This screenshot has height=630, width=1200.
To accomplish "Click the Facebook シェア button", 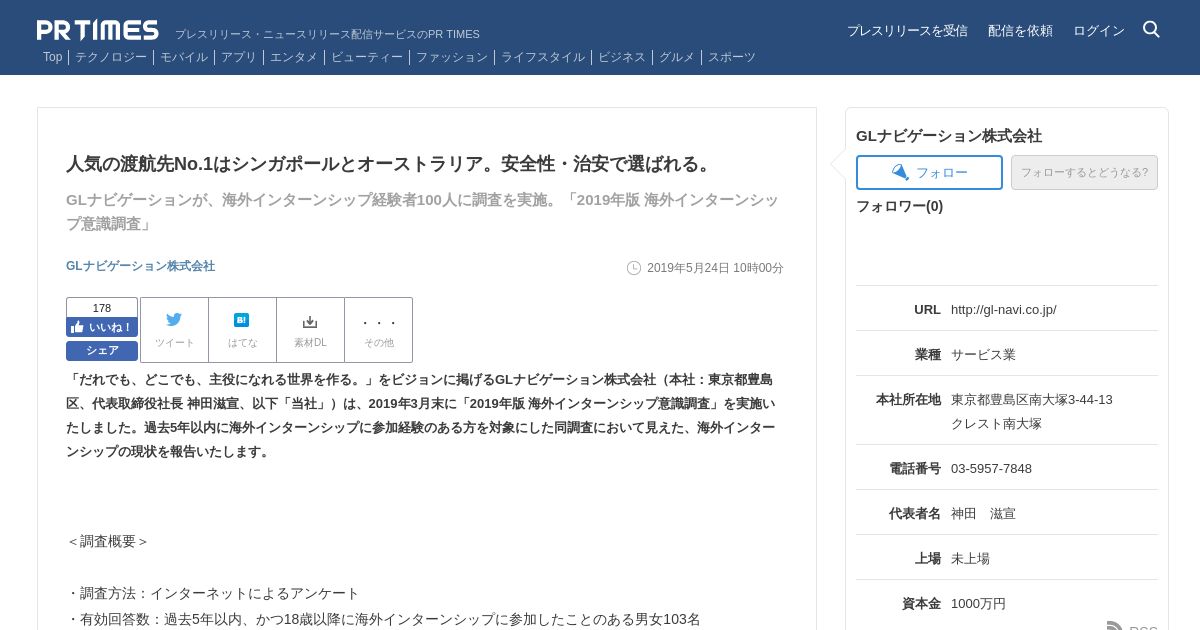I will 102,350.
